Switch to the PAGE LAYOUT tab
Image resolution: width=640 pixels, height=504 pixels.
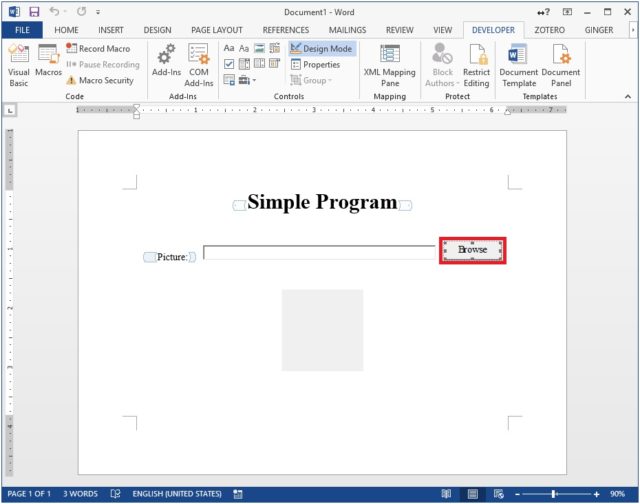(217, 30)
